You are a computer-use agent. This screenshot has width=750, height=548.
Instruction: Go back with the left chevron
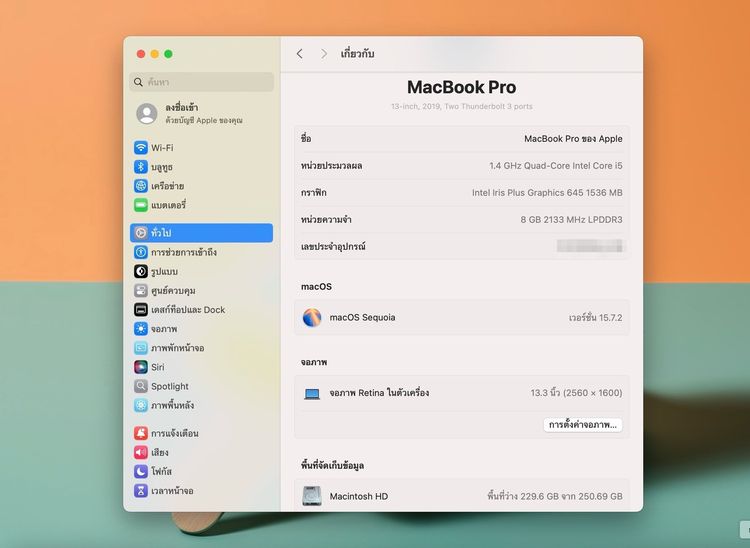click(299, 54)
